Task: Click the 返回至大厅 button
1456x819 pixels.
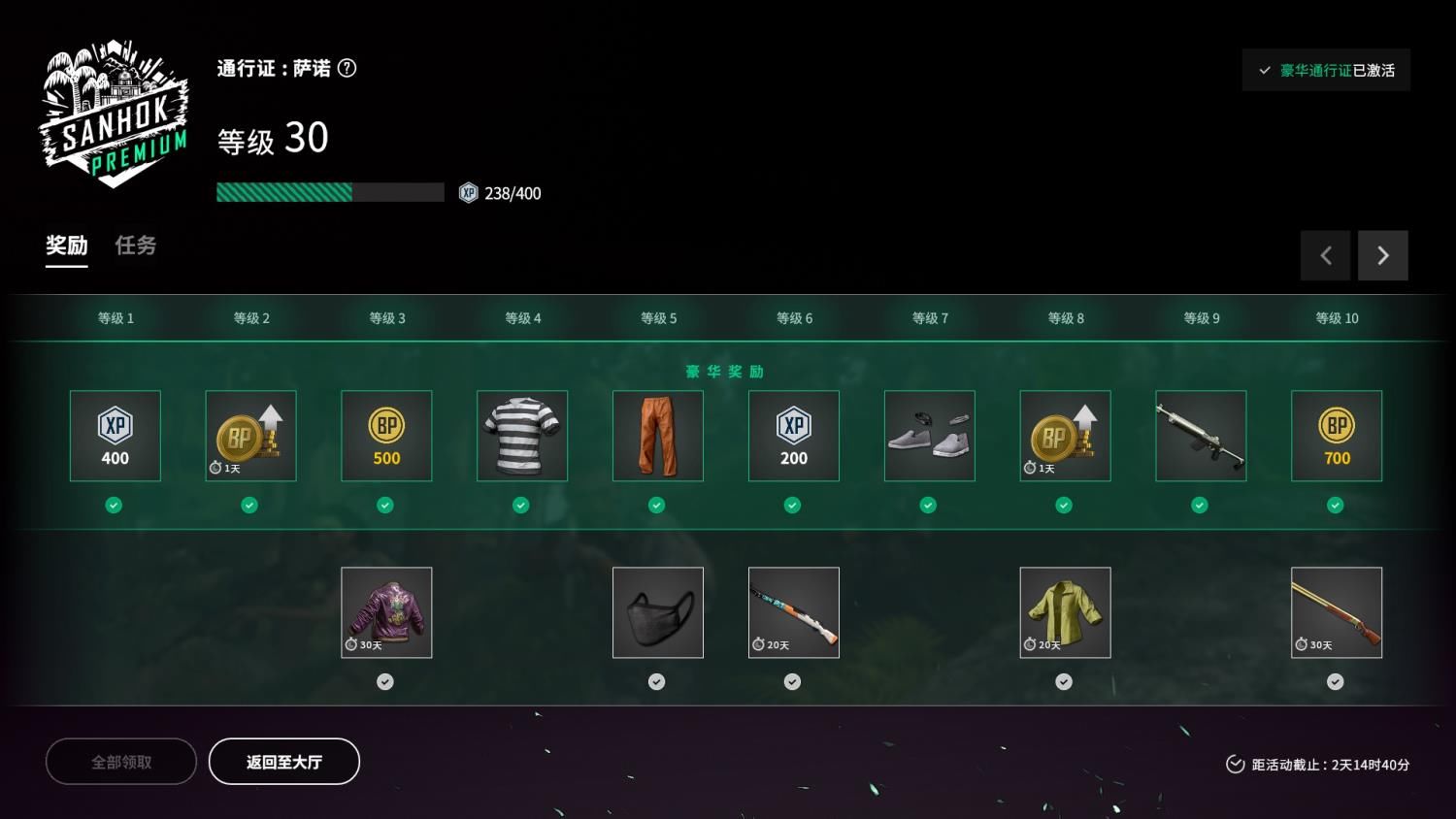Action: 284,762
